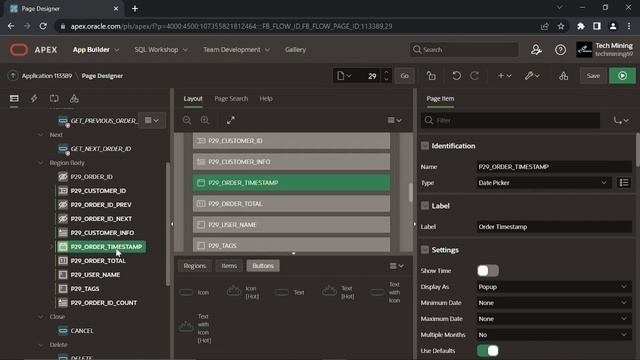The image size is (640, 360).
Task: Open the Help question mark icon
Action: (x=560, y=50)
